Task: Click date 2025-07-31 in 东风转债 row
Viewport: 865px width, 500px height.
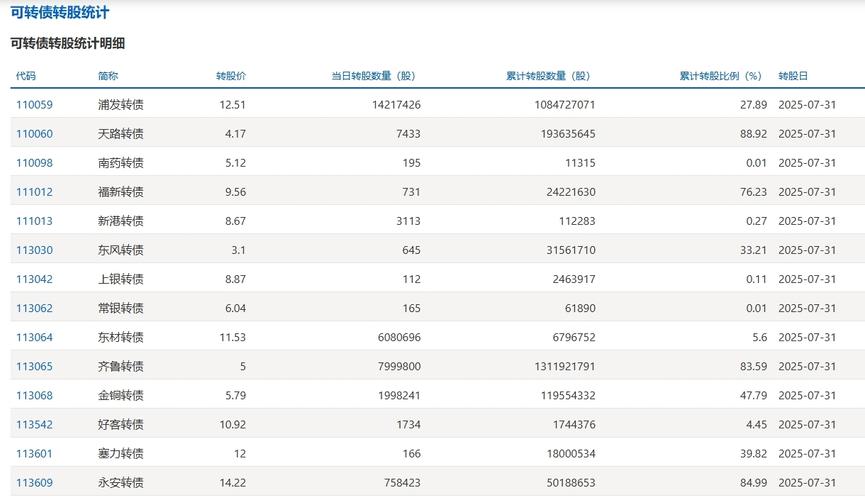Action: click(x=807, y=251)
